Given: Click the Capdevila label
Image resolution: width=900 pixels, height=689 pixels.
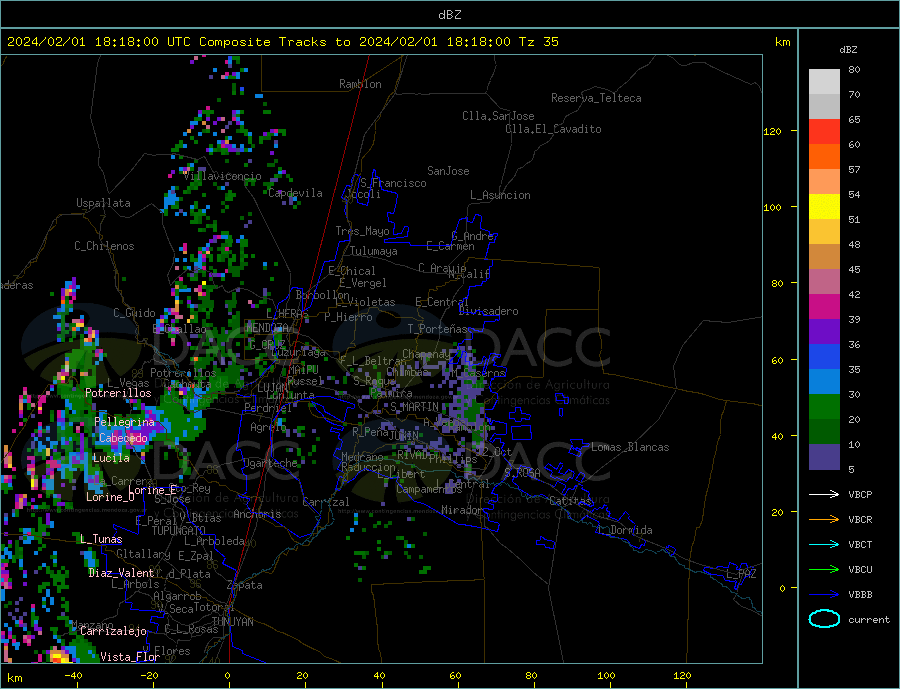Looking at the screenshot, I should (295, 193).
